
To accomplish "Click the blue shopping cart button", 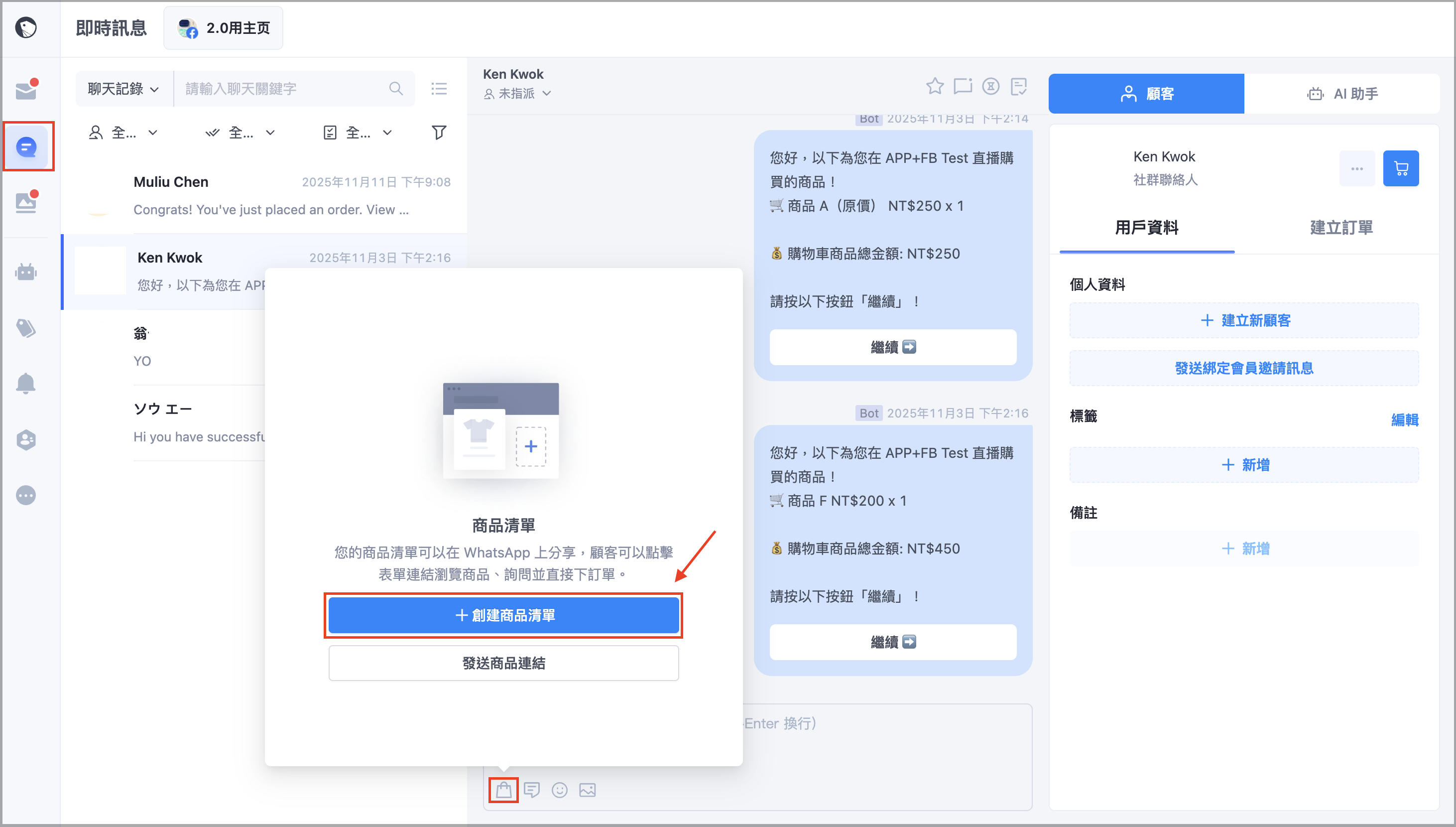I will coord(1401,168).
